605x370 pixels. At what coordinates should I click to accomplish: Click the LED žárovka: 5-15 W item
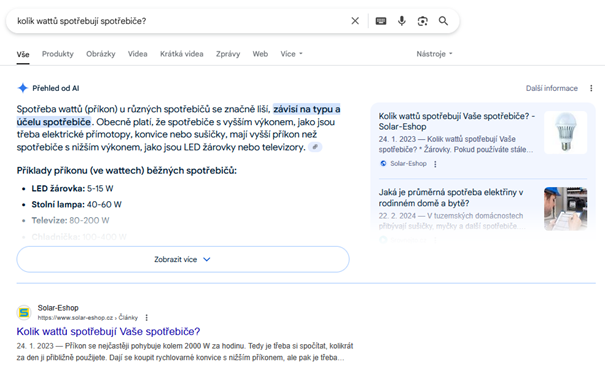[72, 189]
